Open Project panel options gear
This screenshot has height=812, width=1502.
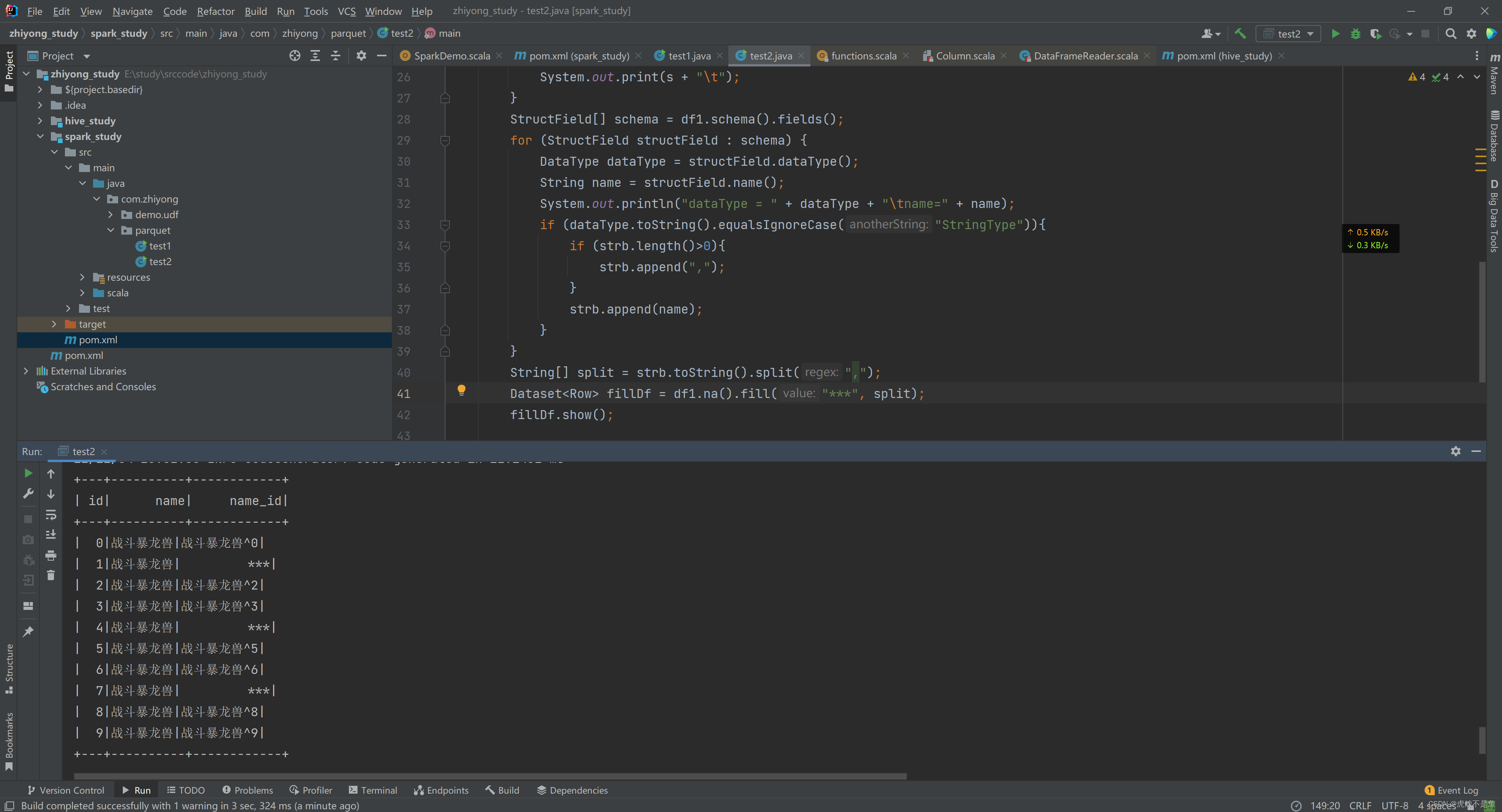point(361,56)
